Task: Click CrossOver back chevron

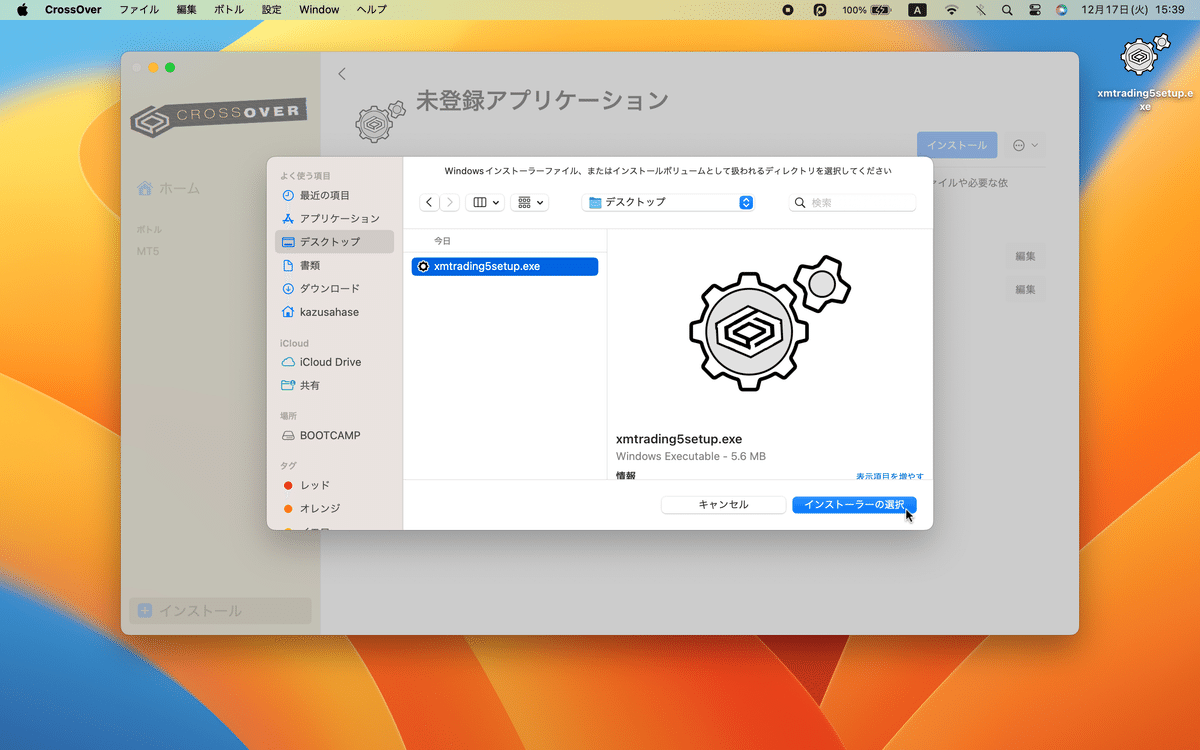Action: coord(342,74)
